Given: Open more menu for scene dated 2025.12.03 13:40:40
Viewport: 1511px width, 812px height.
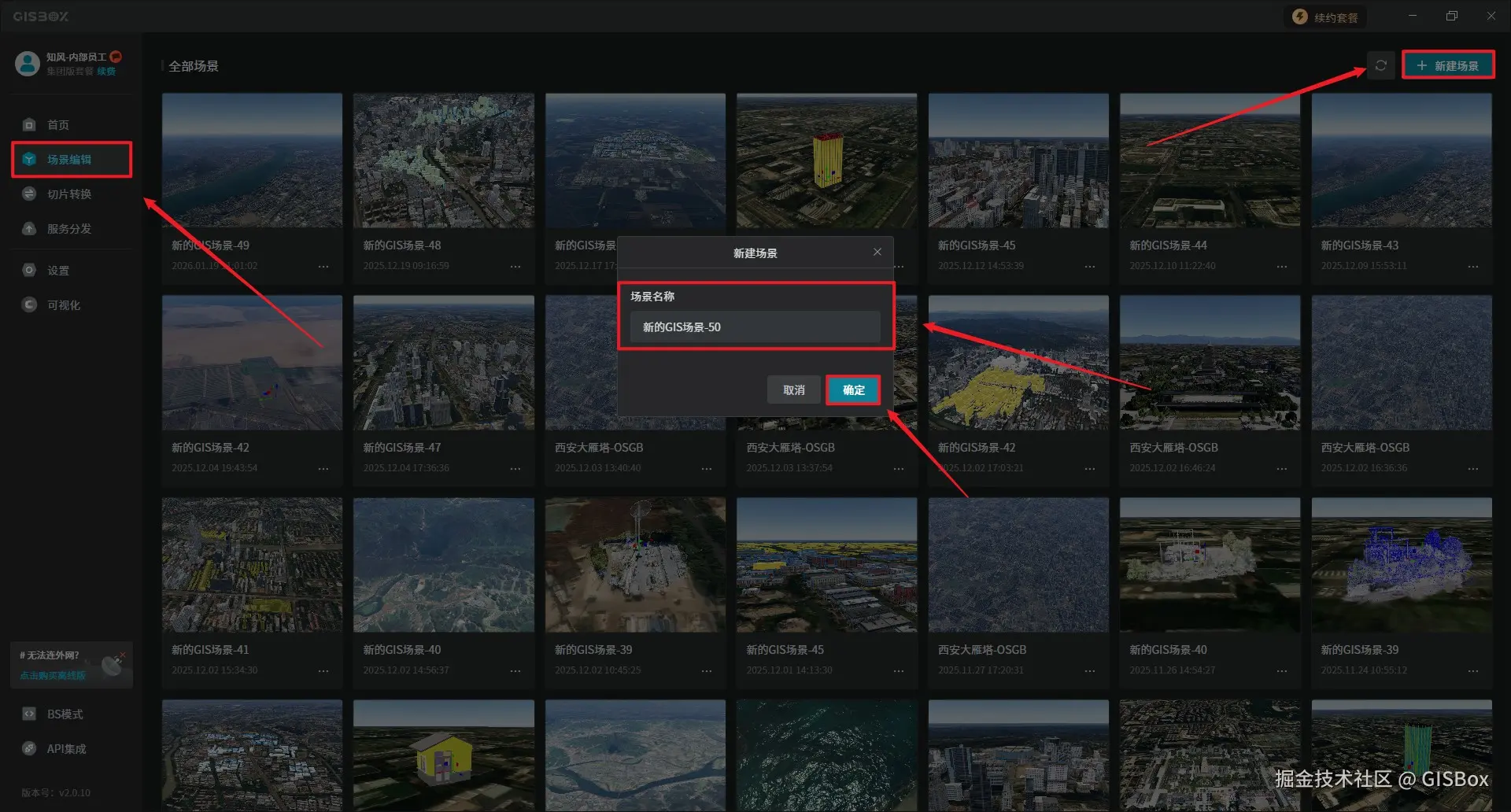Looking at the screenshot, I should (x=707, y=469).
